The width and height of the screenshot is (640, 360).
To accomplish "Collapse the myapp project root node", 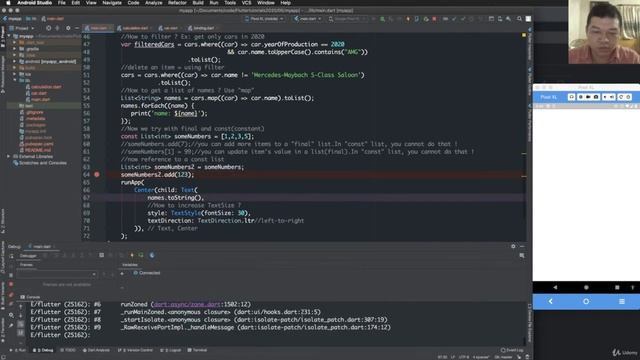I will (x=9, y=36).
